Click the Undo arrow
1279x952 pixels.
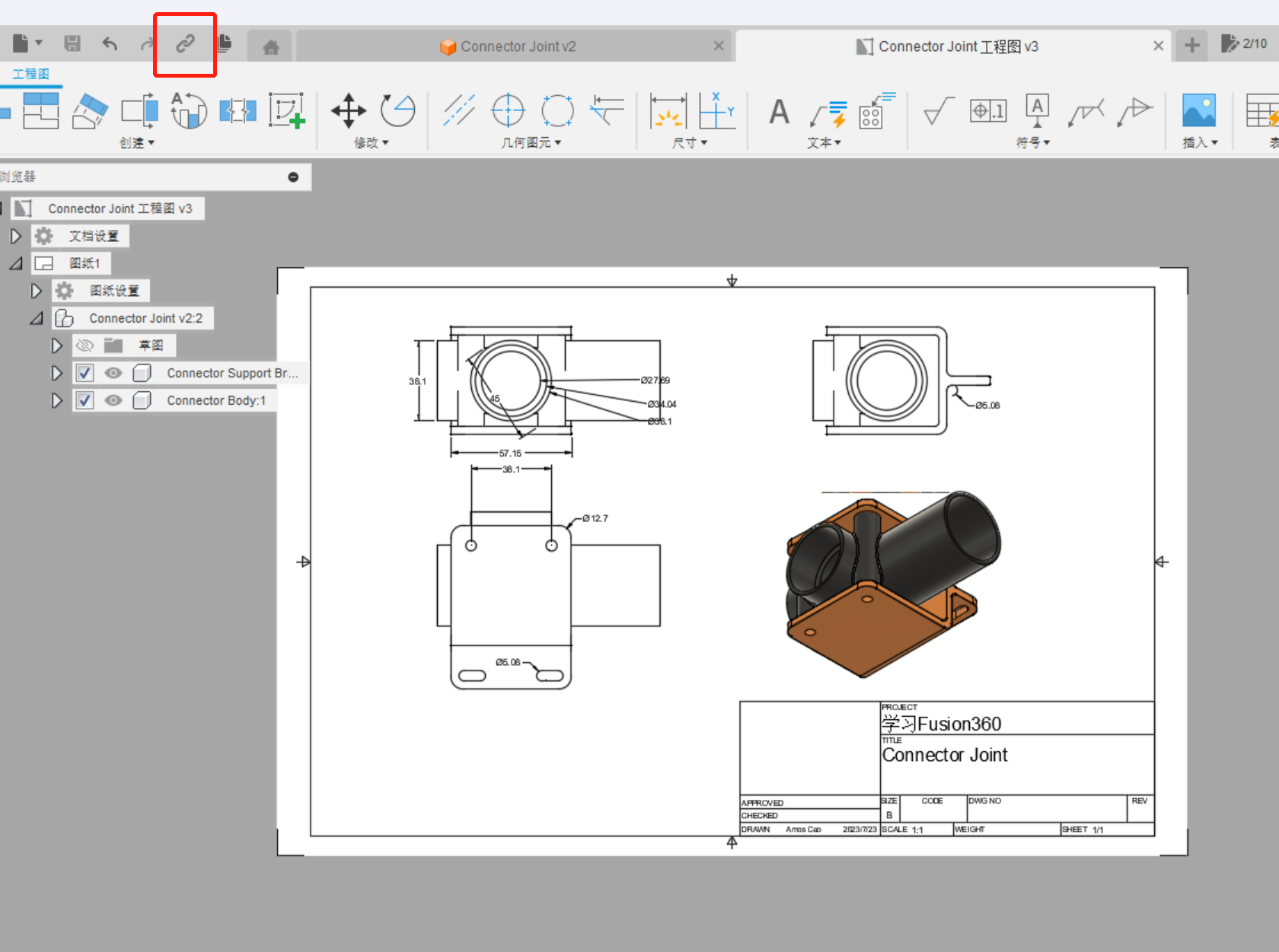110,44
